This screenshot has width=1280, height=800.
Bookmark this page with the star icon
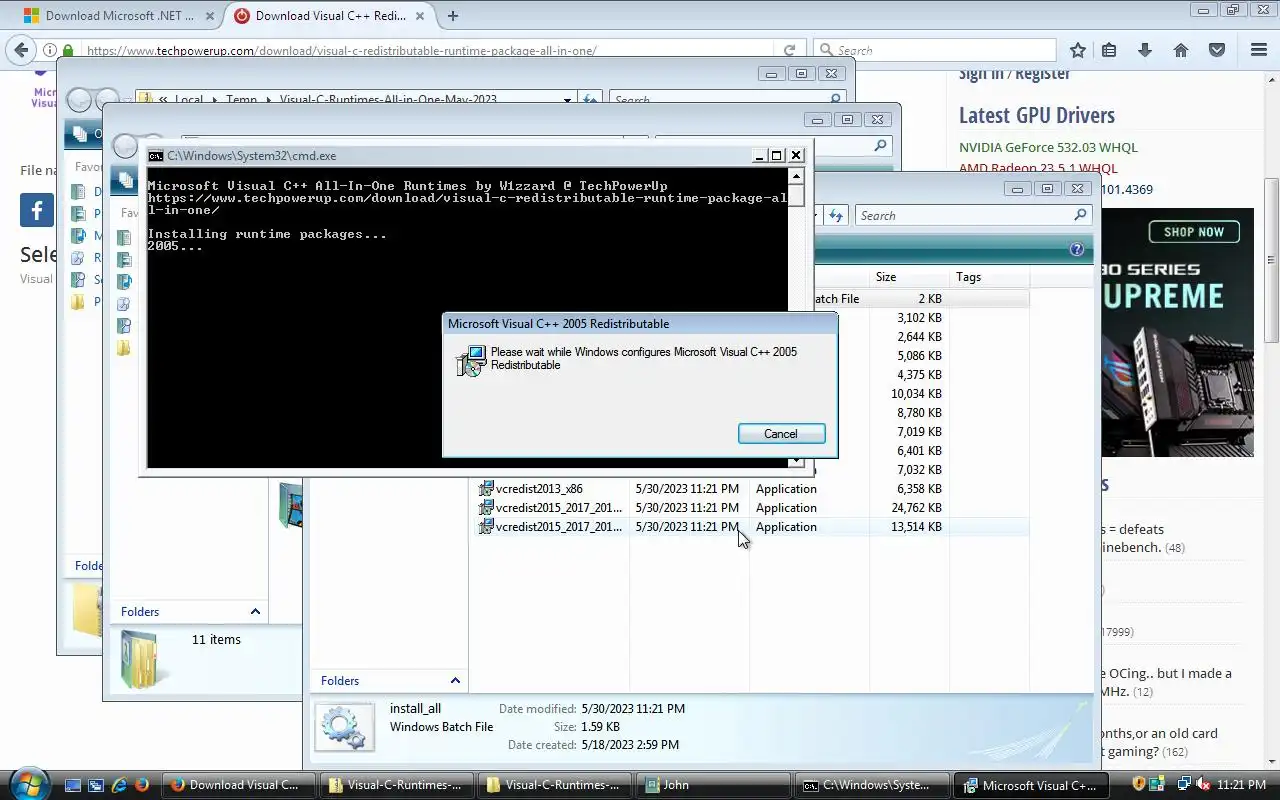(1077, 50)
